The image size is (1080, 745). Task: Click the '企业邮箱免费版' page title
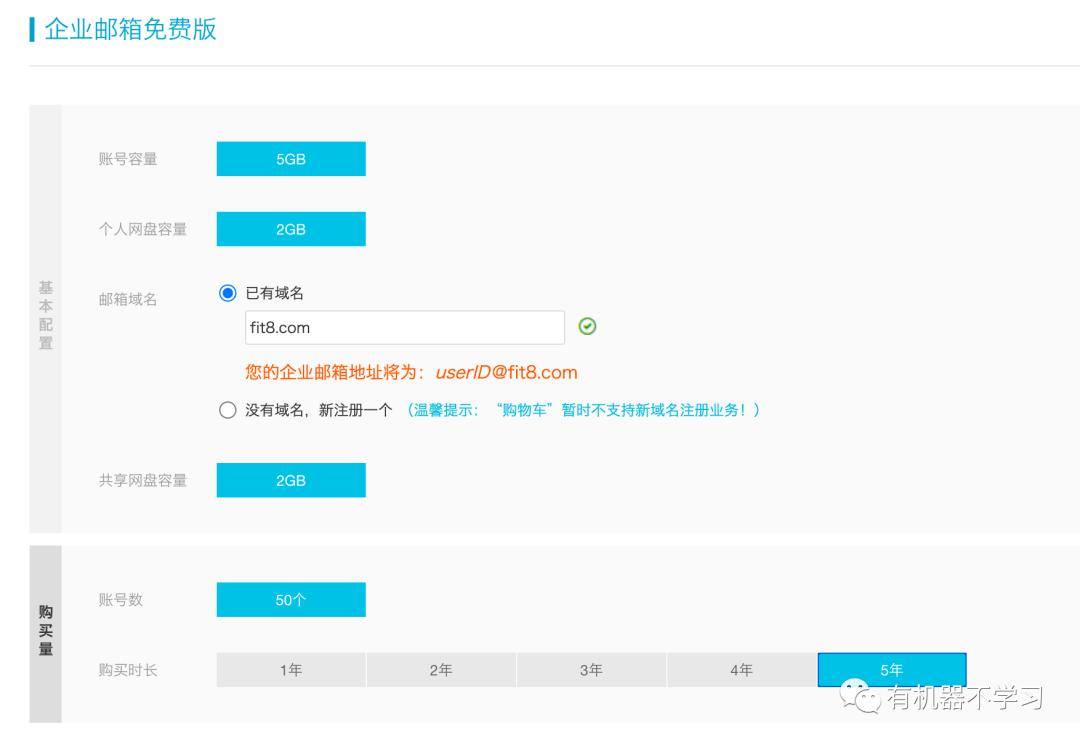(x=130, y=31)
